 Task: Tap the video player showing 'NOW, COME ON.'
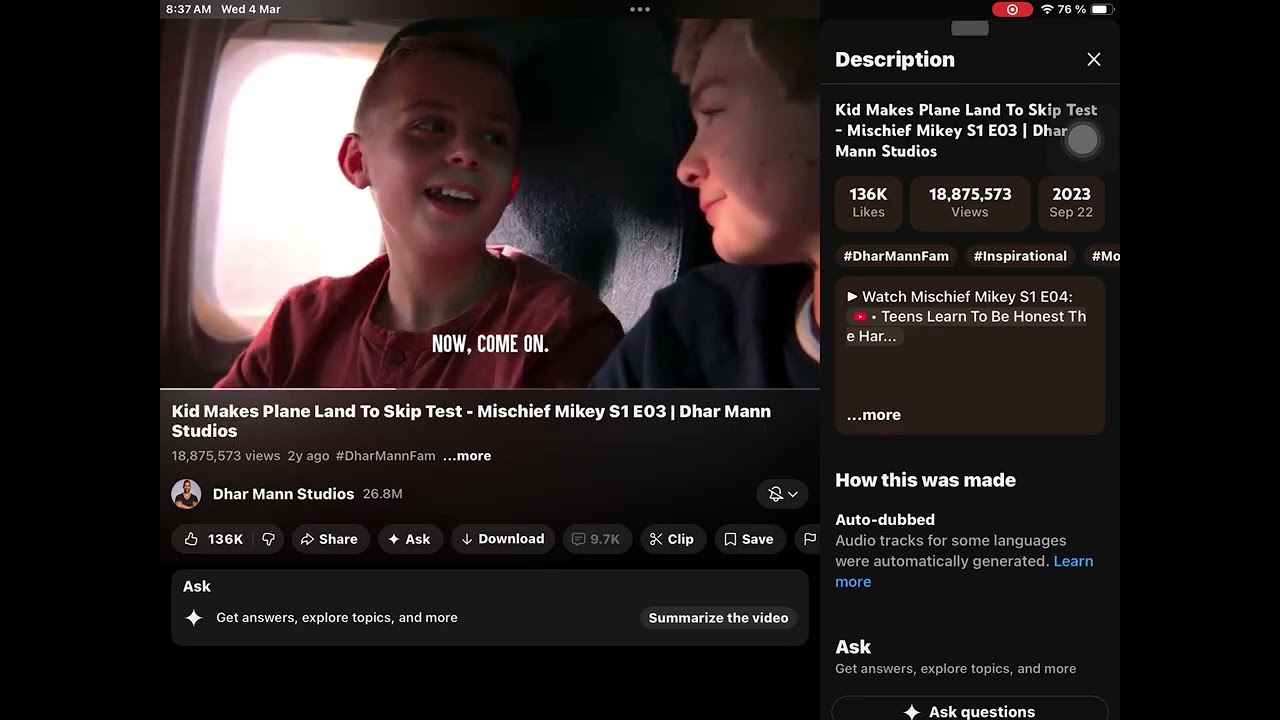490,202
